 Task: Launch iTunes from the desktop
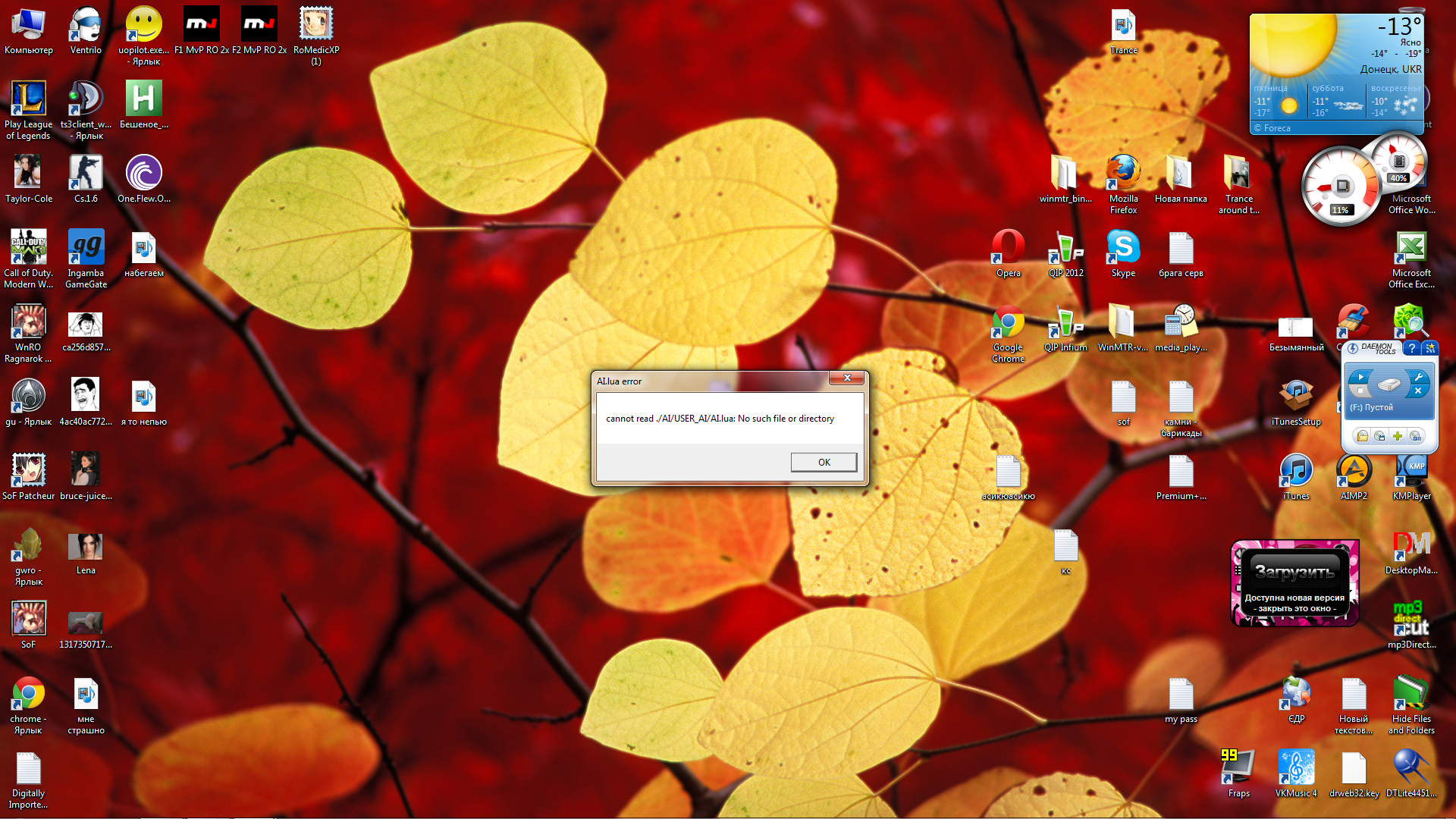click(1296, 476)
